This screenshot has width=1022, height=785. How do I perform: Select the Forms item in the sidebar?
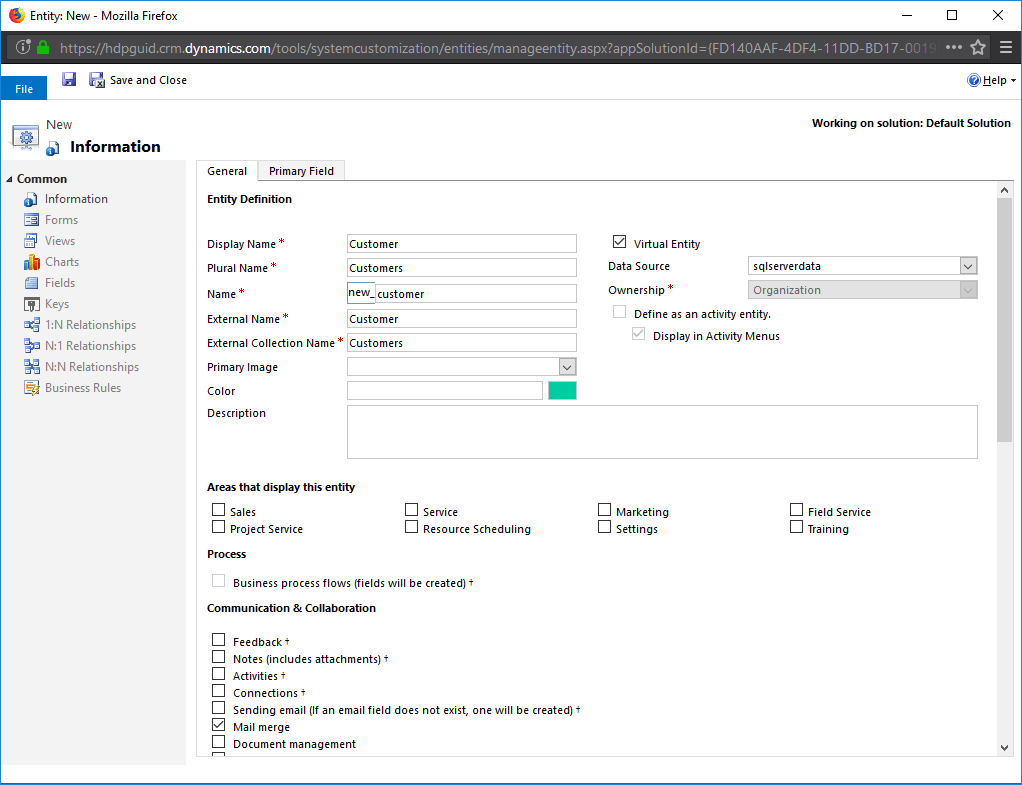click(x=62, y=219)
